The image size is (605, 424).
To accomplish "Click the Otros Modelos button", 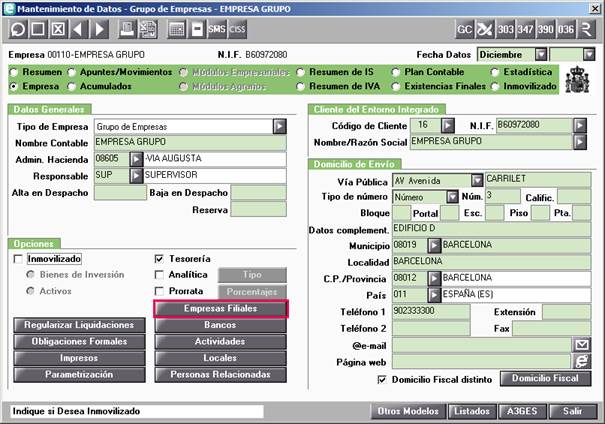I will pos(408,411).
